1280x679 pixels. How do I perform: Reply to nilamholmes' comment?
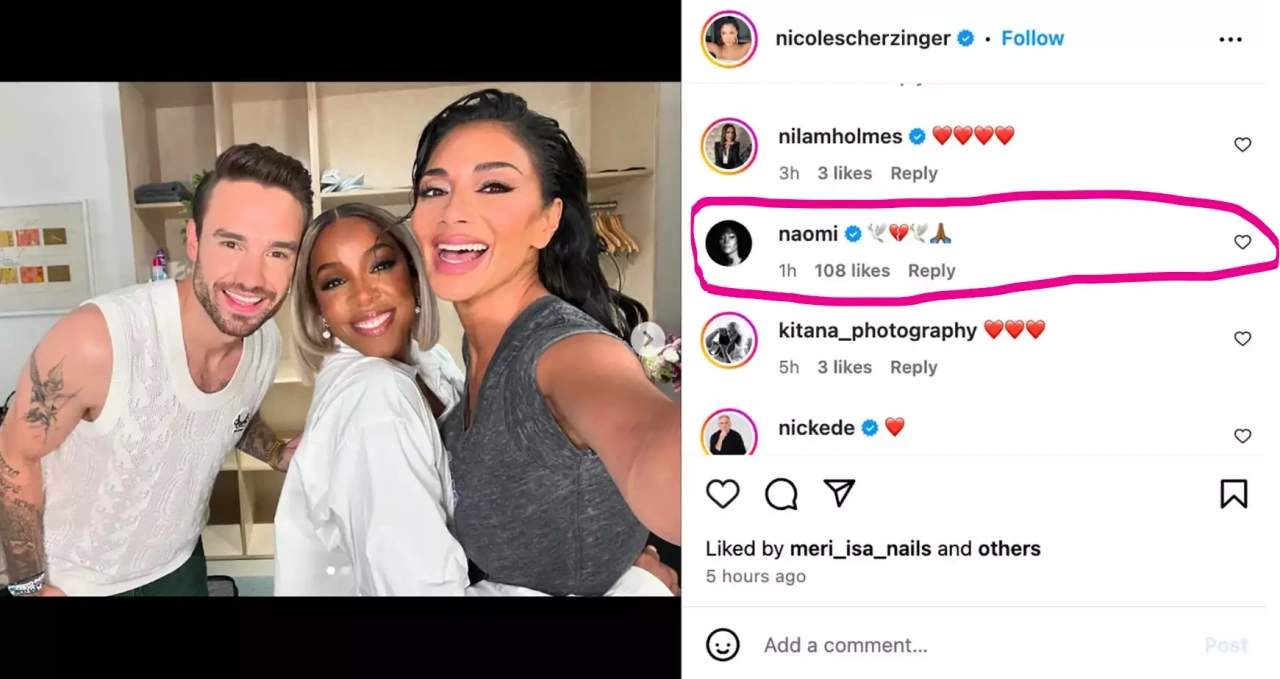[913, 173]
